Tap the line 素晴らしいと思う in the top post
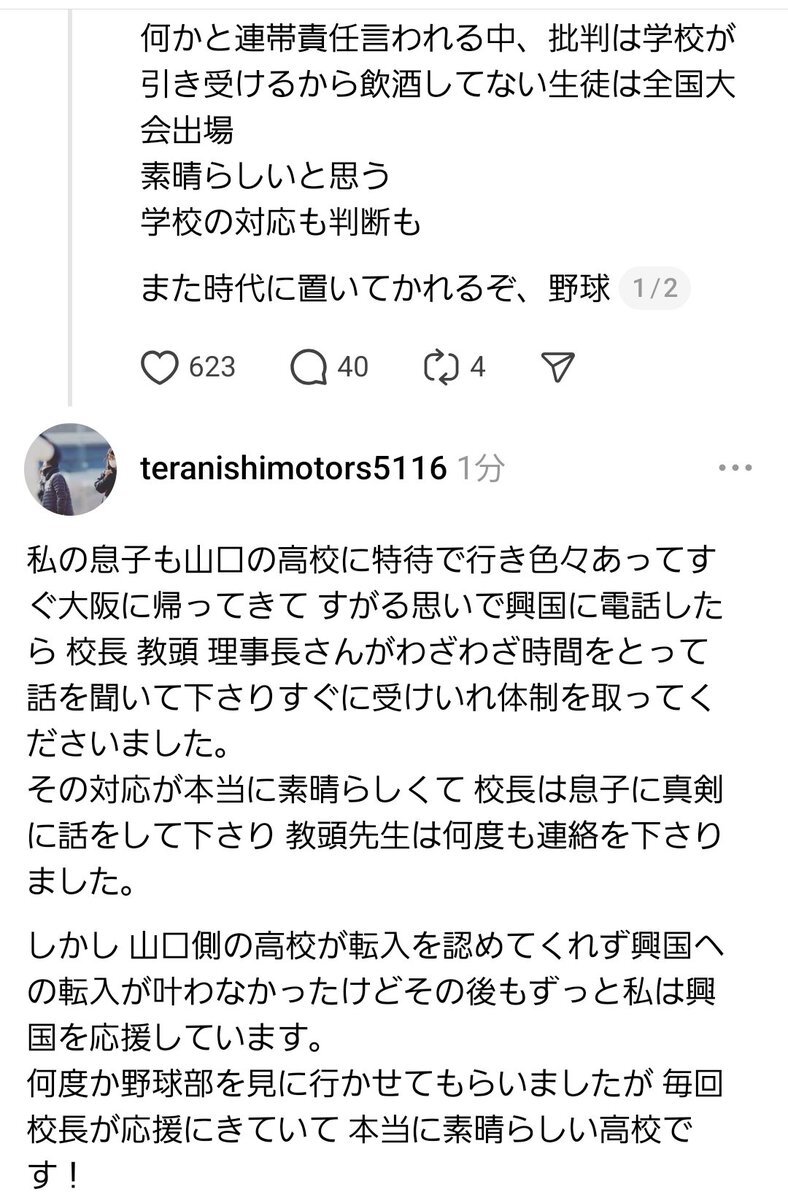 tap(265, 177)
